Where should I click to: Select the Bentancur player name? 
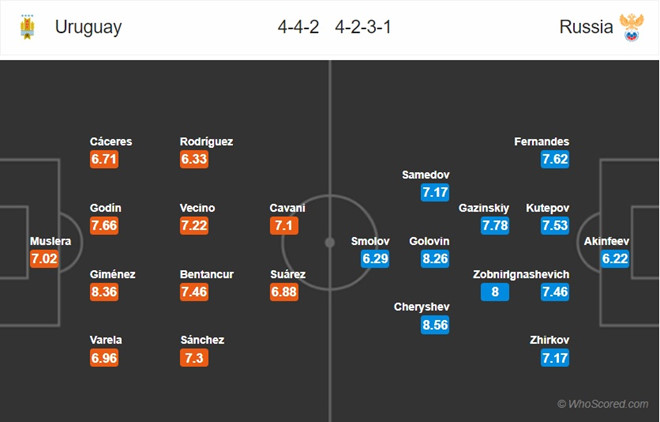[207, 274]
